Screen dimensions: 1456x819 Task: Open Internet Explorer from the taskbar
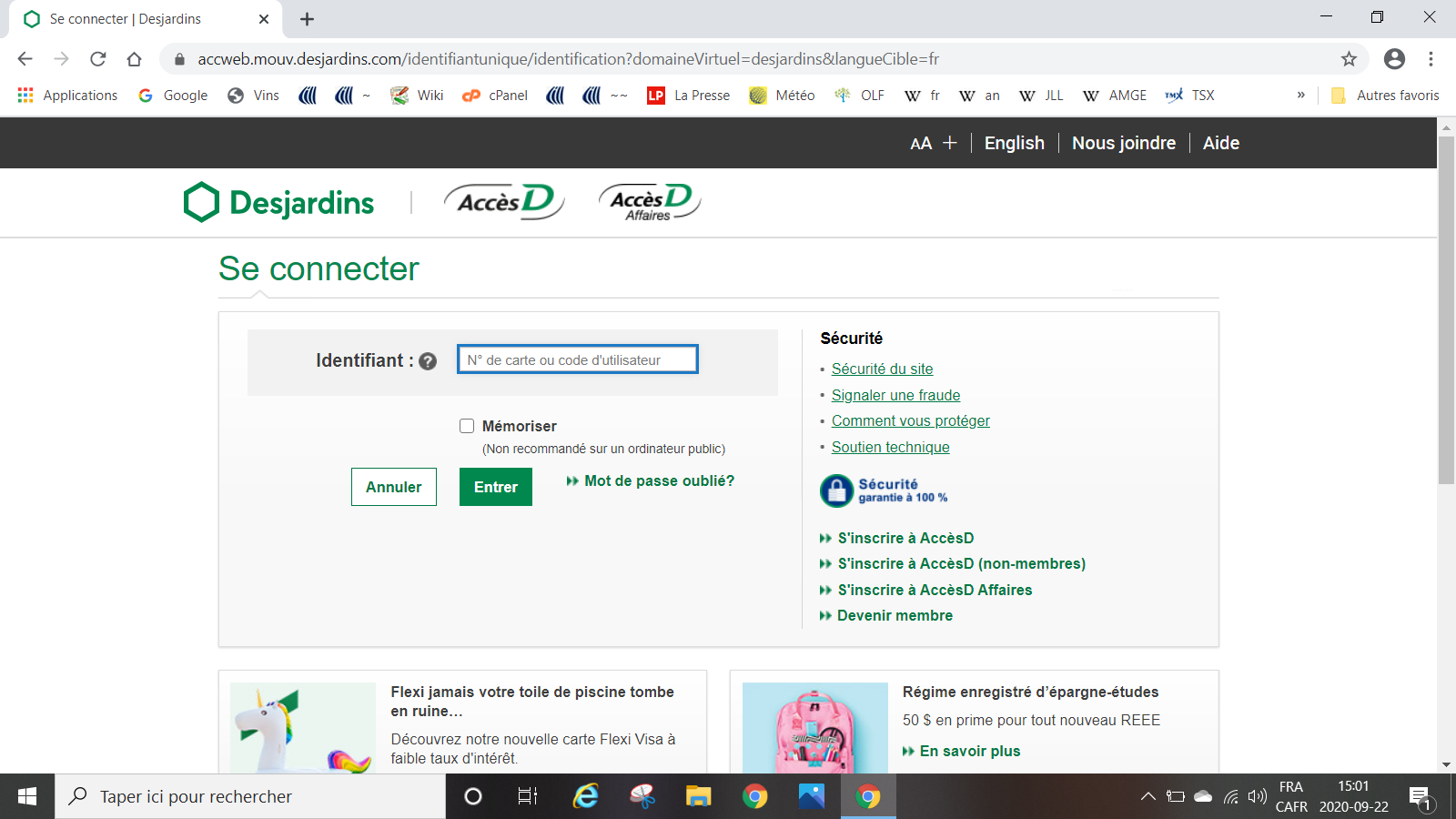click(586, 796)
